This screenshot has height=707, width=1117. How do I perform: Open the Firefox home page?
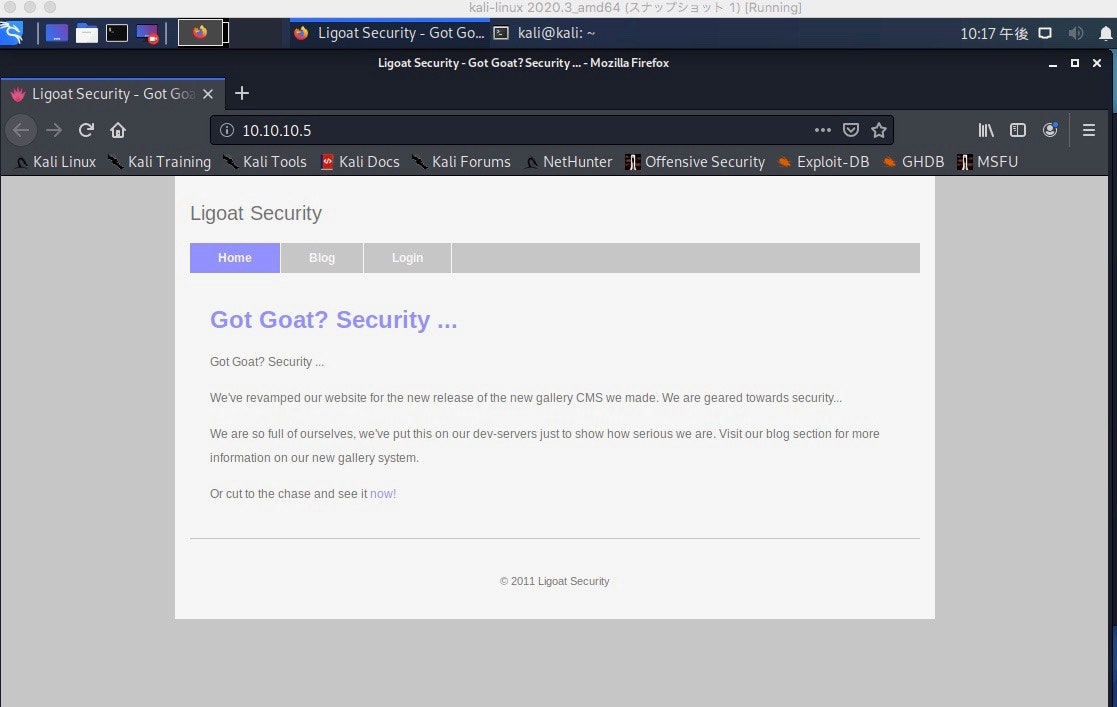click(118, 130)
